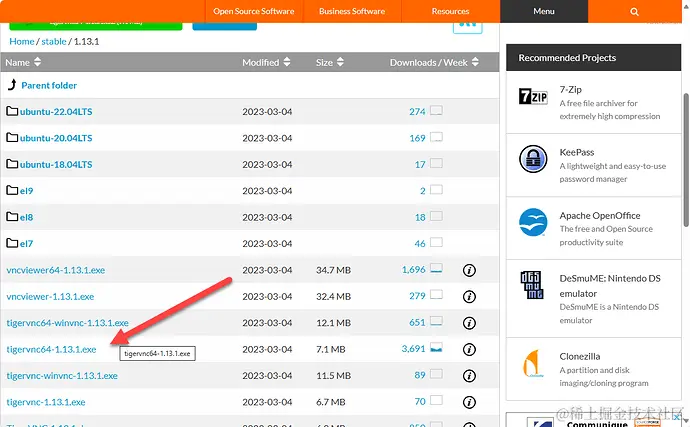
Task: Click the KeePass padlock logo
Action: [x=533, y=159]
